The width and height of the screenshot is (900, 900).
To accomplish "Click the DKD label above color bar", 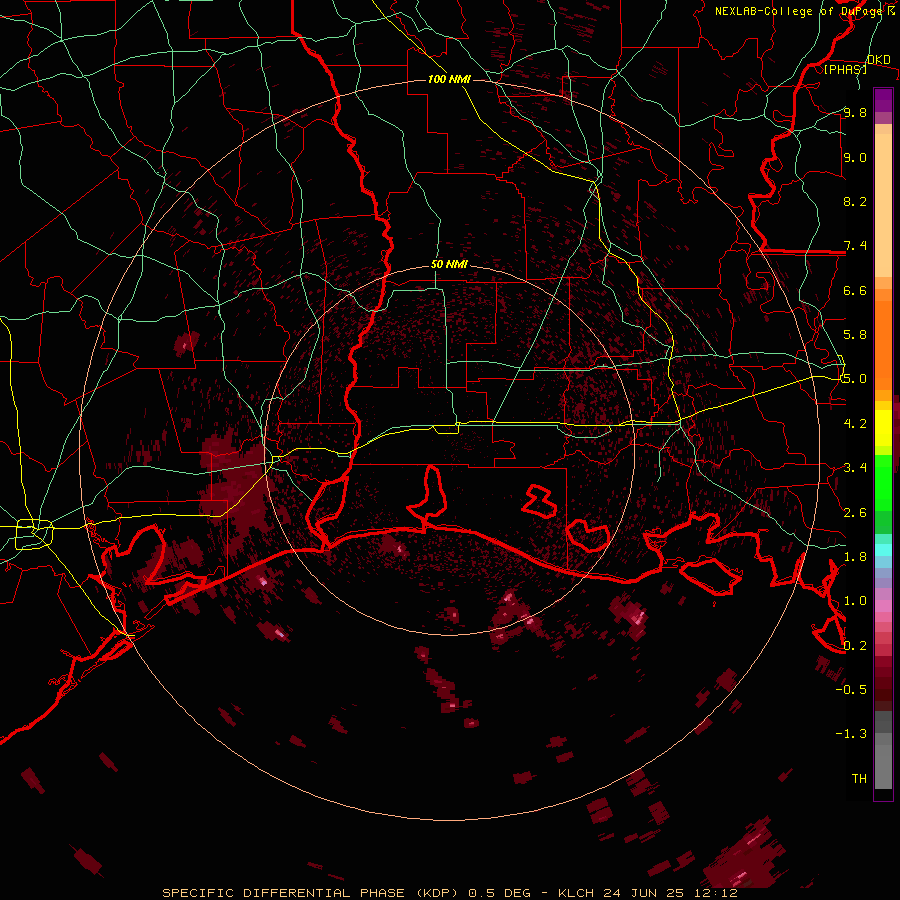I will 879,59.
